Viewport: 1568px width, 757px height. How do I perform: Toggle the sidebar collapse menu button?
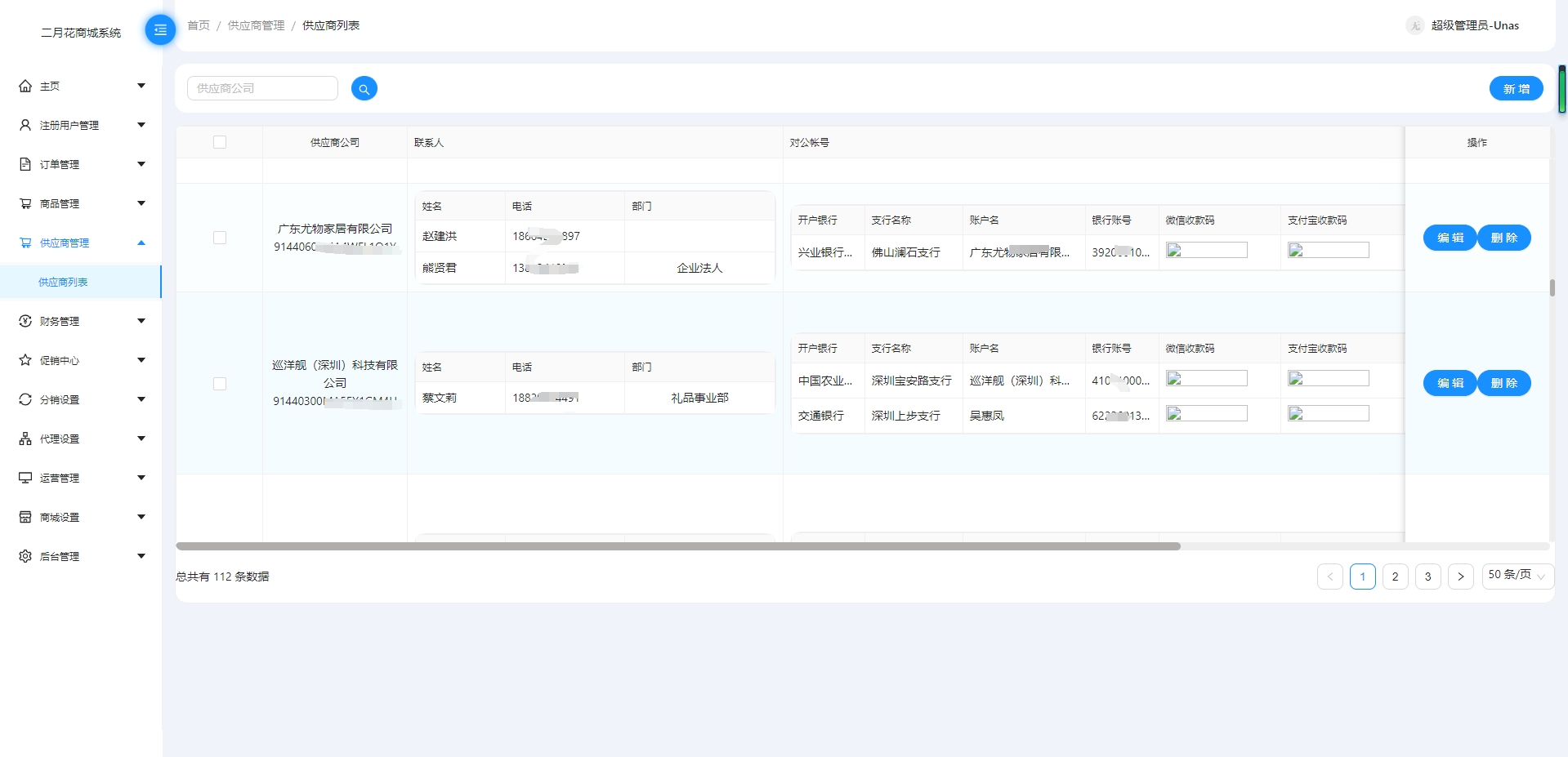(160, 30)
